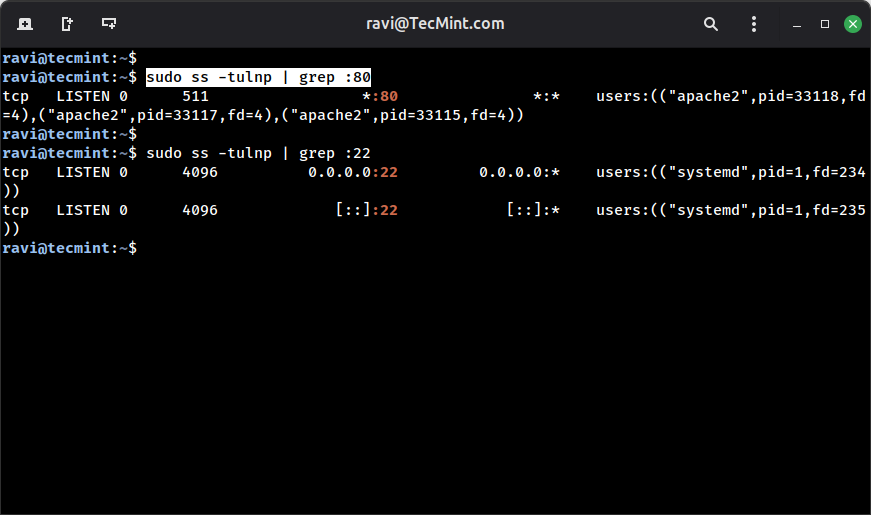This screenshot has height=515, width=871.
Task: Open a new terminal tab icon
Action: [x=25, y=24]
